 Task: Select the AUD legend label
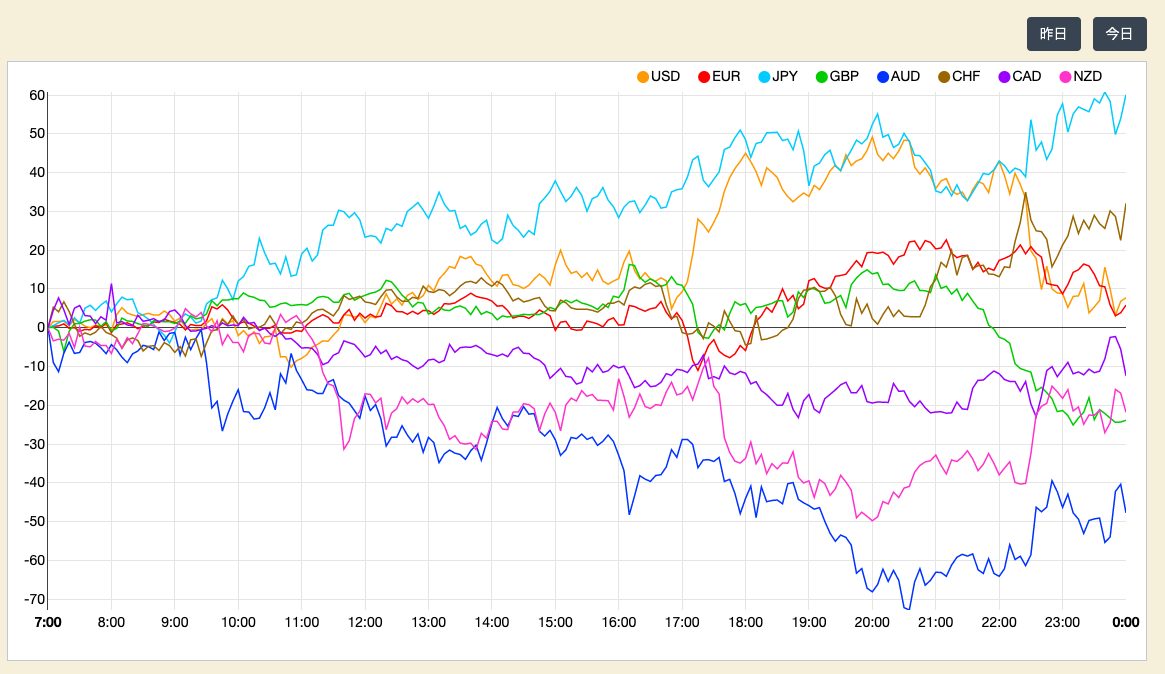click(x=905, y=77)
